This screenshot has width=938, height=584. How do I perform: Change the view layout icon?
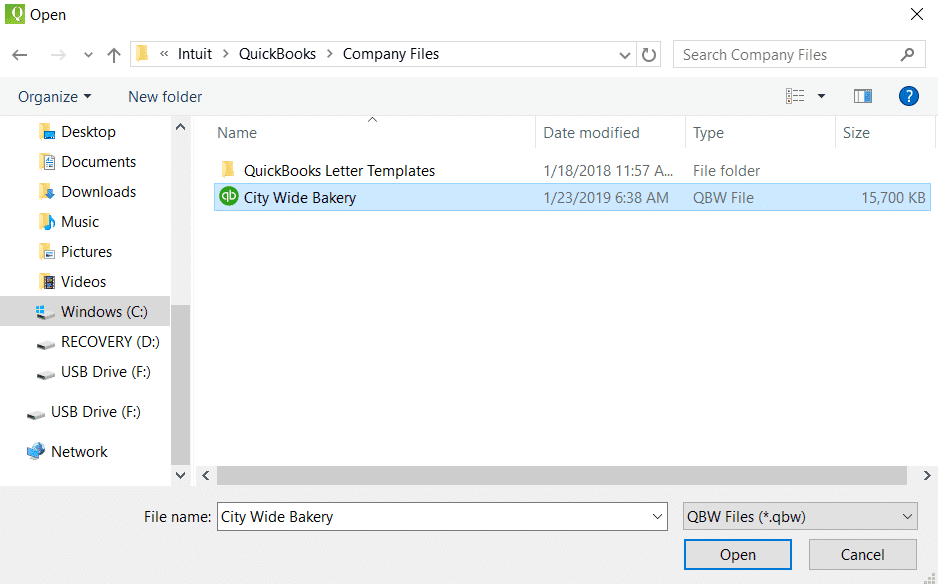click(x=795, y=96)
